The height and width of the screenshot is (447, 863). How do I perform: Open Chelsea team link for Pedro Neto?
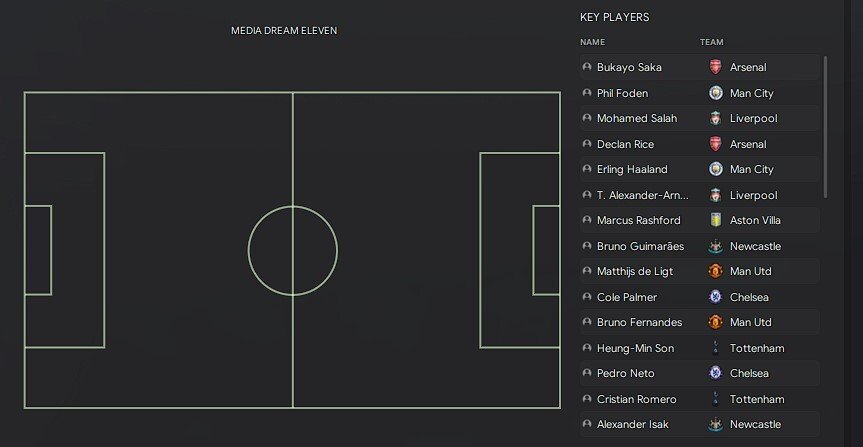(x=751, y=373)
